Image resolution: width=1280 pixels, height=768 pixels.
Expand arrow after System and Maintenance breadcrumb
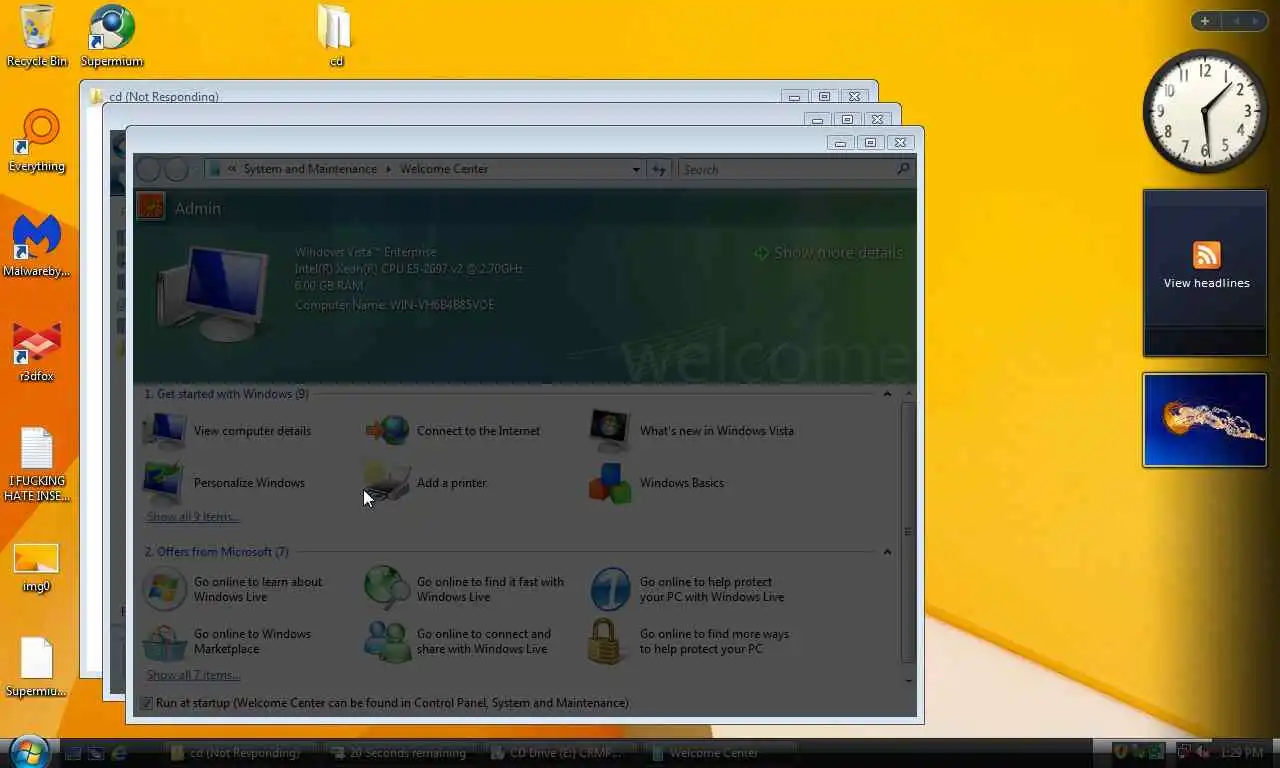tap(389, 169)
